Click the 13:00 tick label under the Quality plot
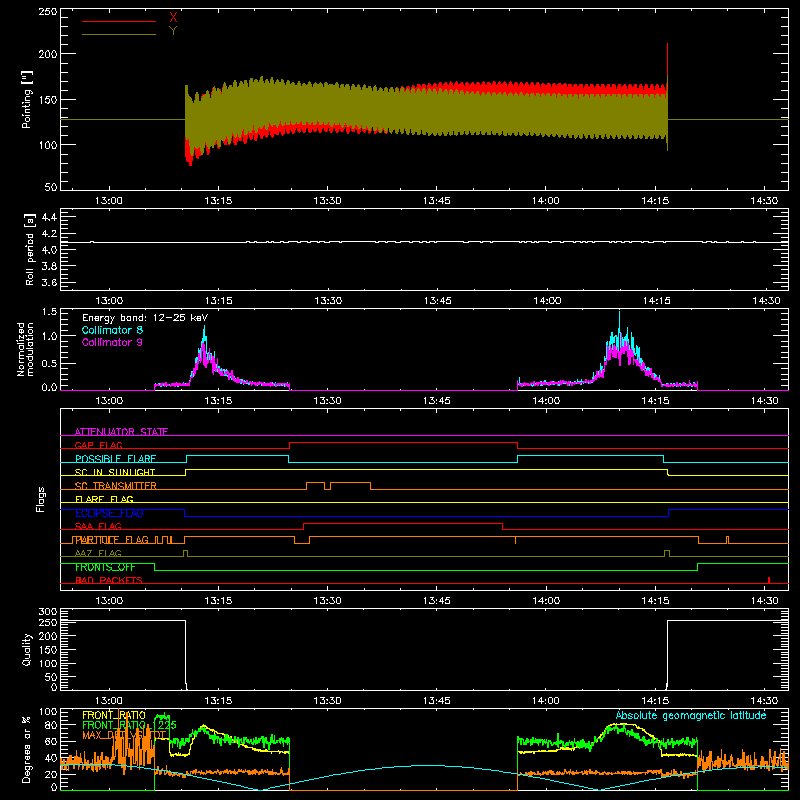 point(109,701)
